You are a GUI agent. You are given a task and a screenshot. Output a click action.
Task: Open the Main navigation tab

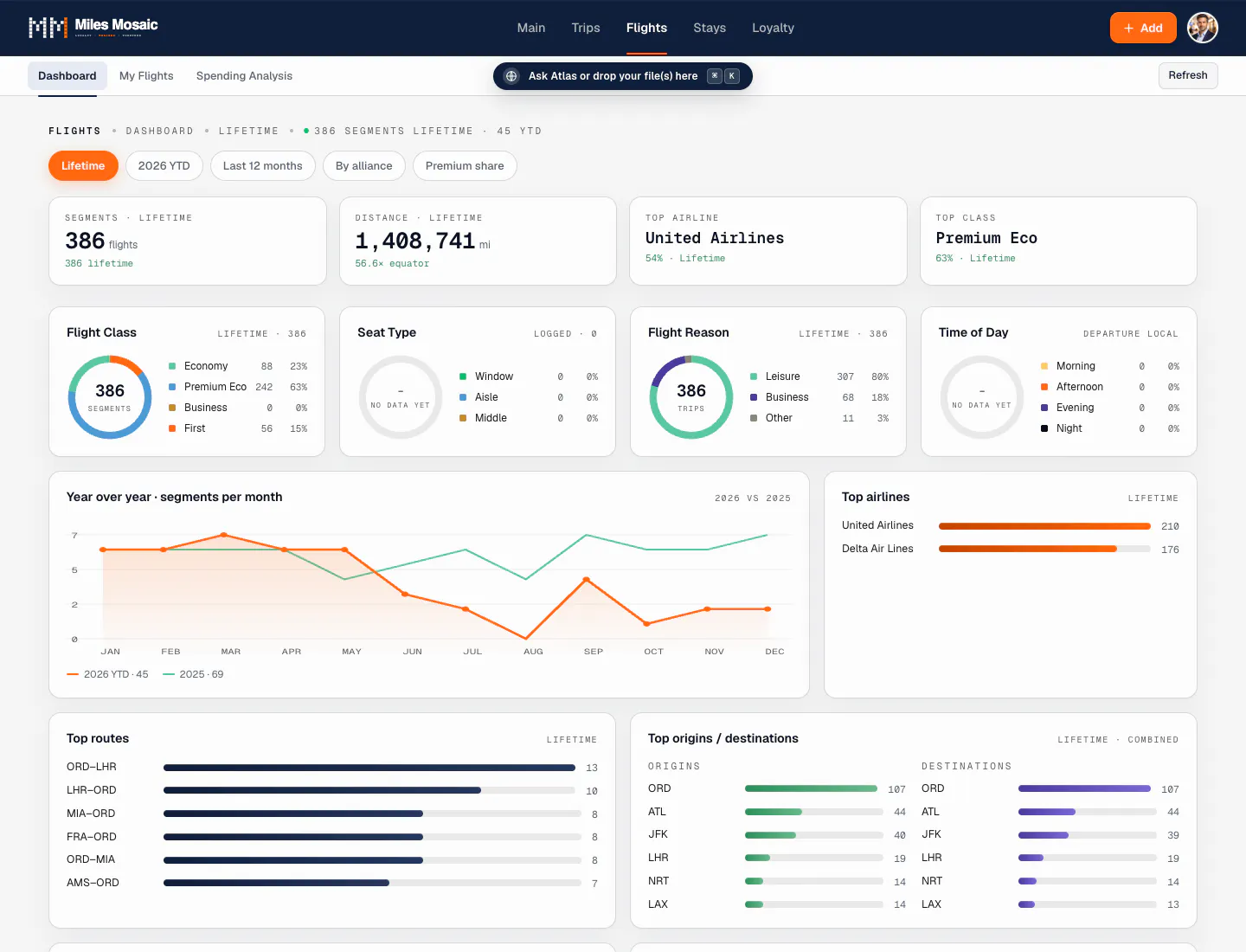(531, 28)
